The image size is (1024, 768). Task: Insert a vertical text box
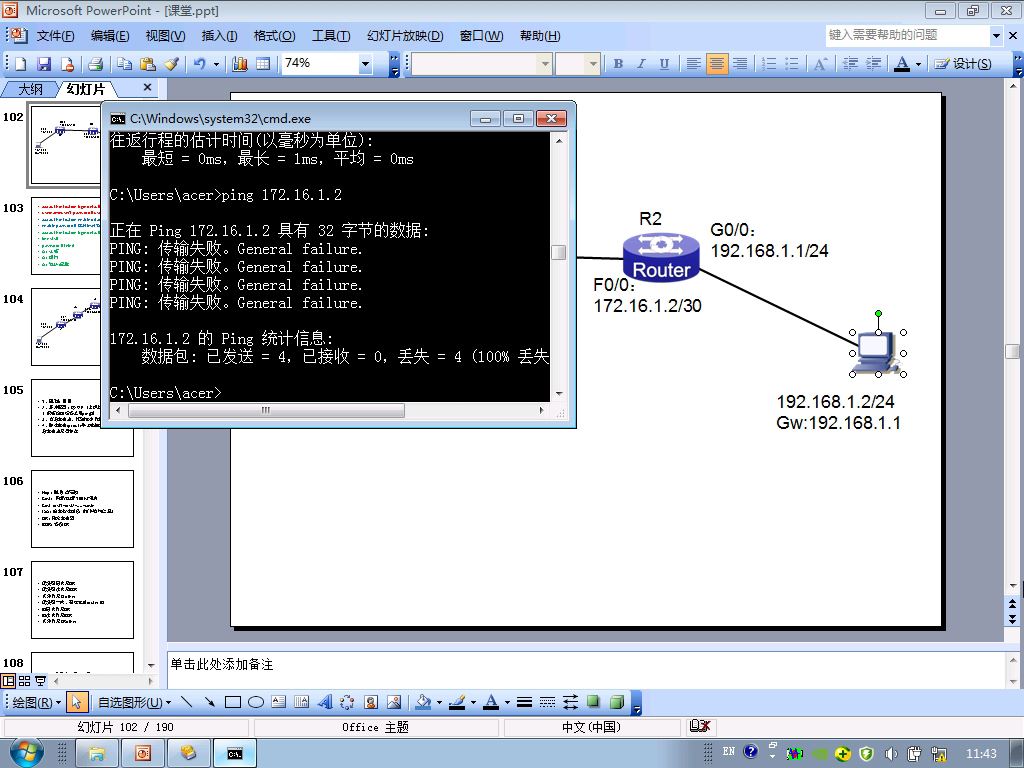tap(302, 702)
